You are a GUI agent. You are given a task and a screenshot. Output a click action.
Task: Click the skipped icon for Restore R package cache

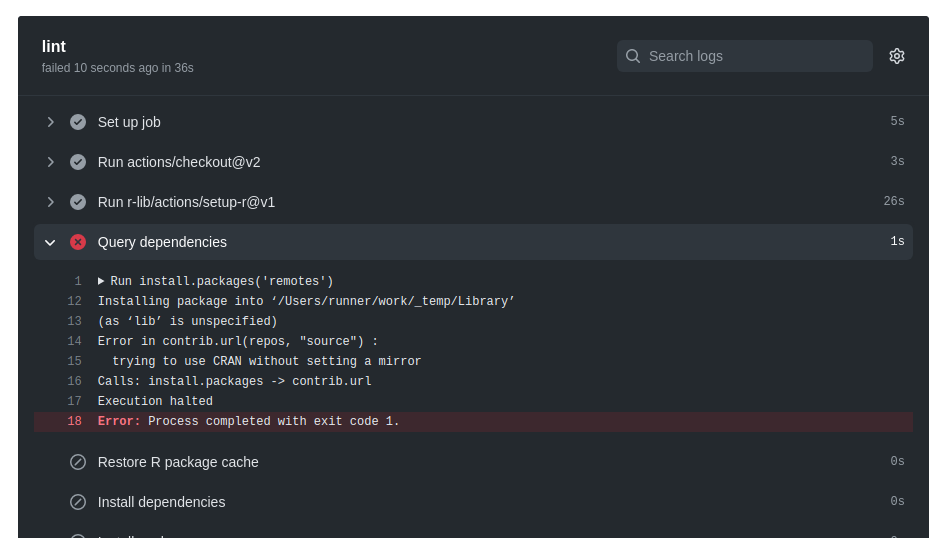tap(78, 462)
